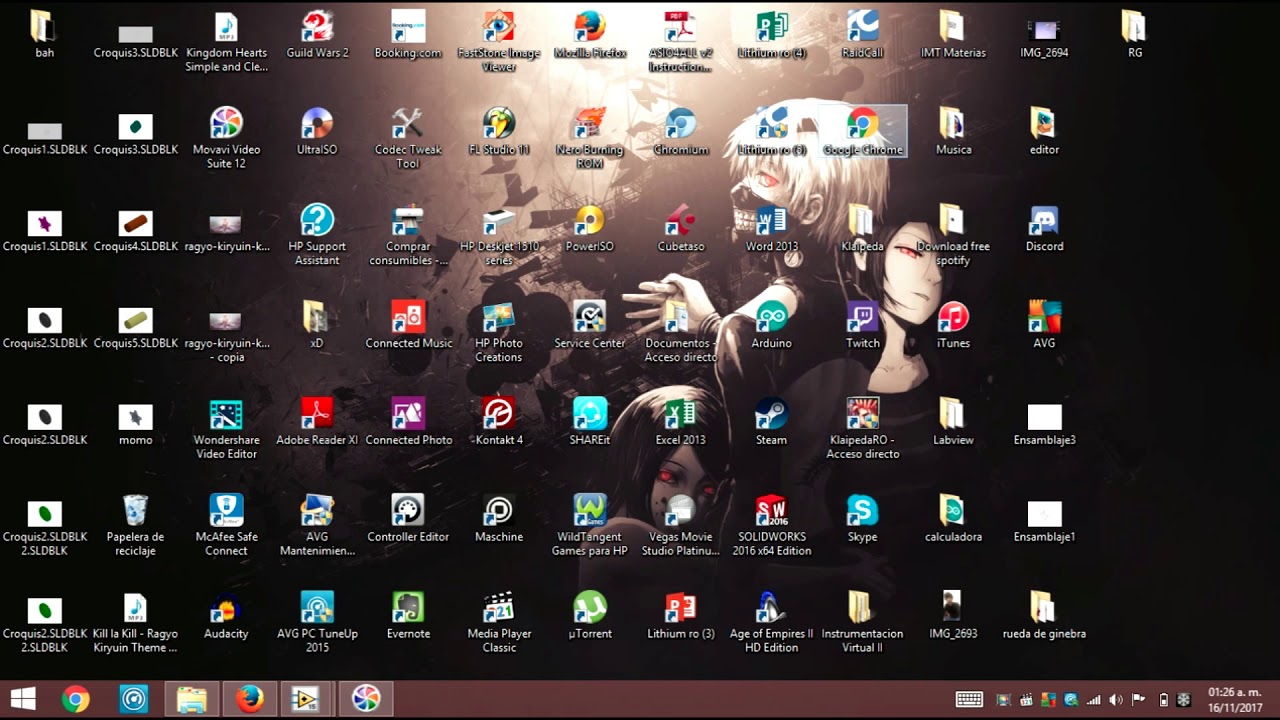Select the IMT Materias folder
1280x720 pixels.
[953, 35]
